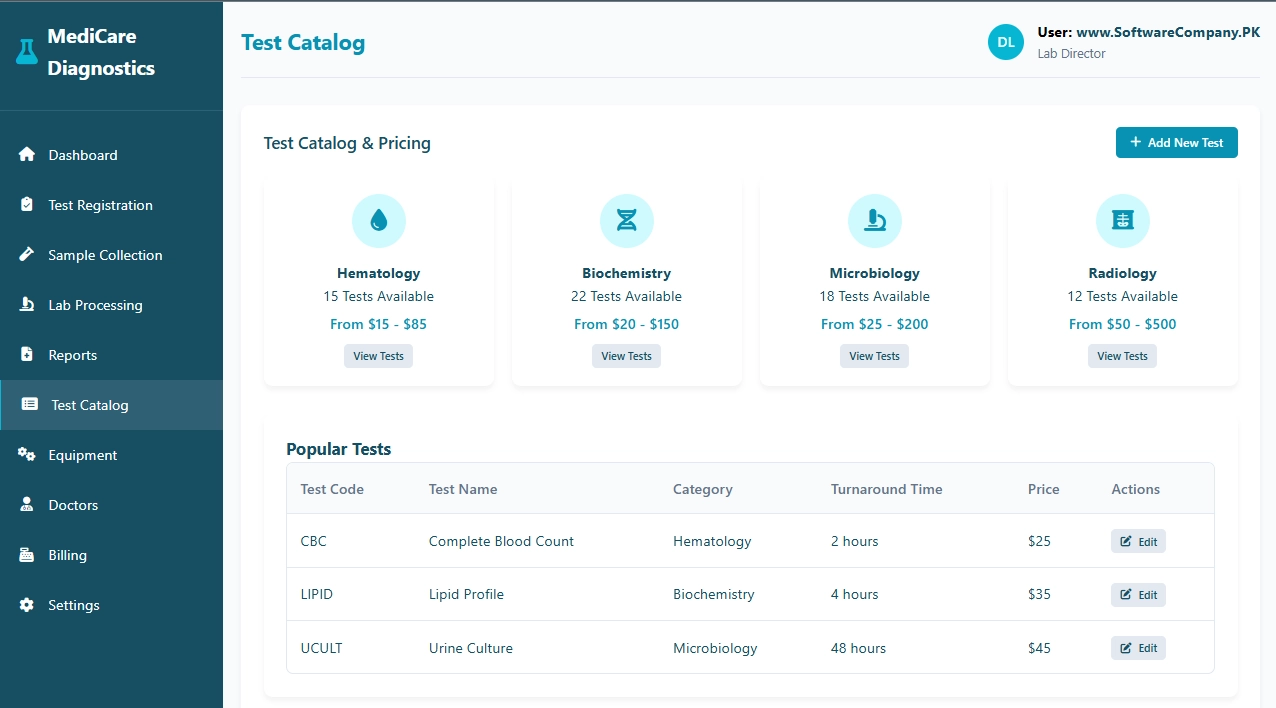This screenshot has height=708, width=1276.
Task: Open the Settings gear in the sidebar
Action: point(28,605)
